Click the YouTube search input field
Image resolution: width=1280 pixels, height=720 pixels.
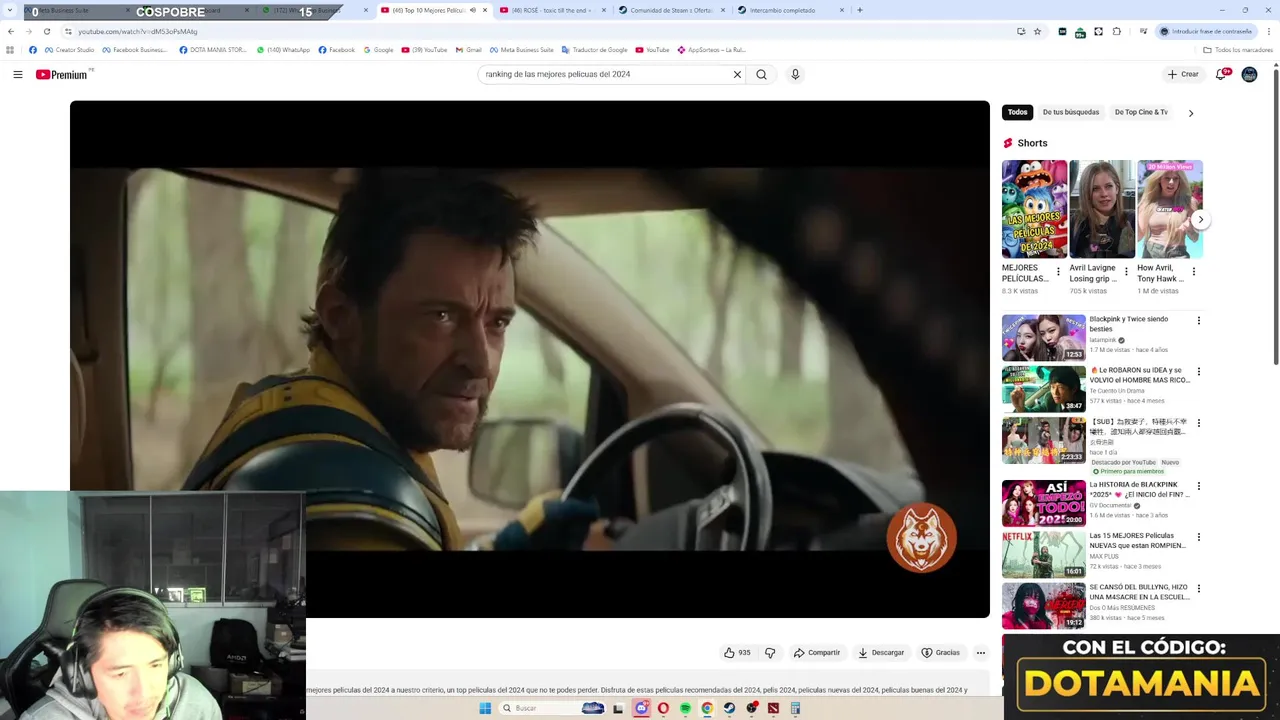click(x=605, y=74)
